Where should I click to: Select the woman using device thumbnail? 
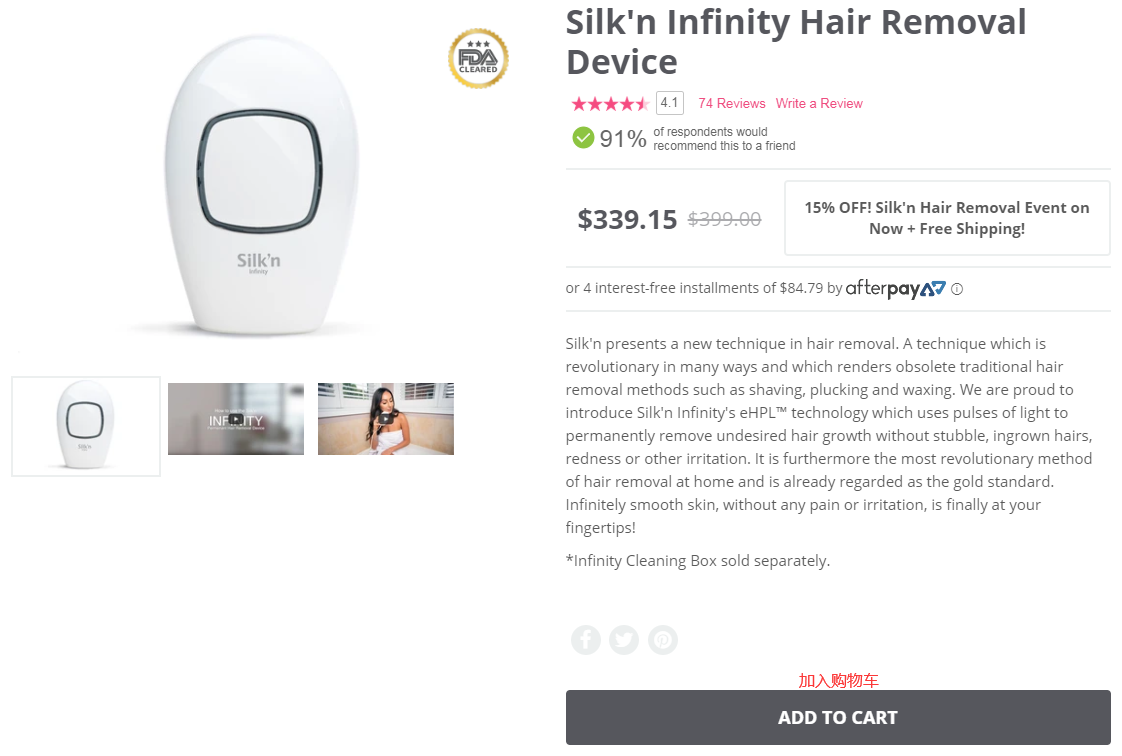pyautogui.click(x=386, y=419)
